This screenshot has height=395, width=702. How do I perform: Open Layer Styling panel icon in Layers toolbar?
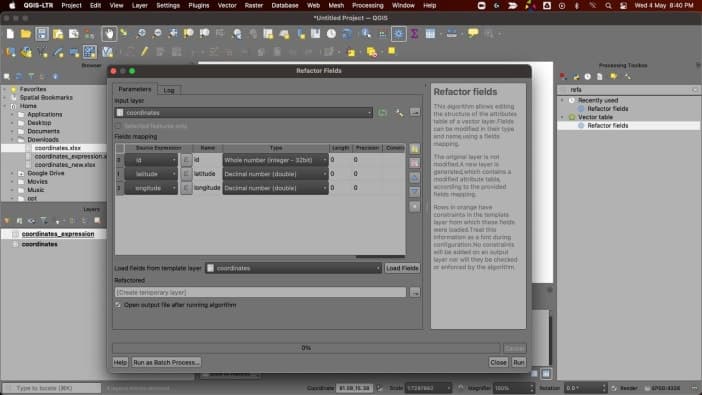pyautogui.click(x=7, y=221)
